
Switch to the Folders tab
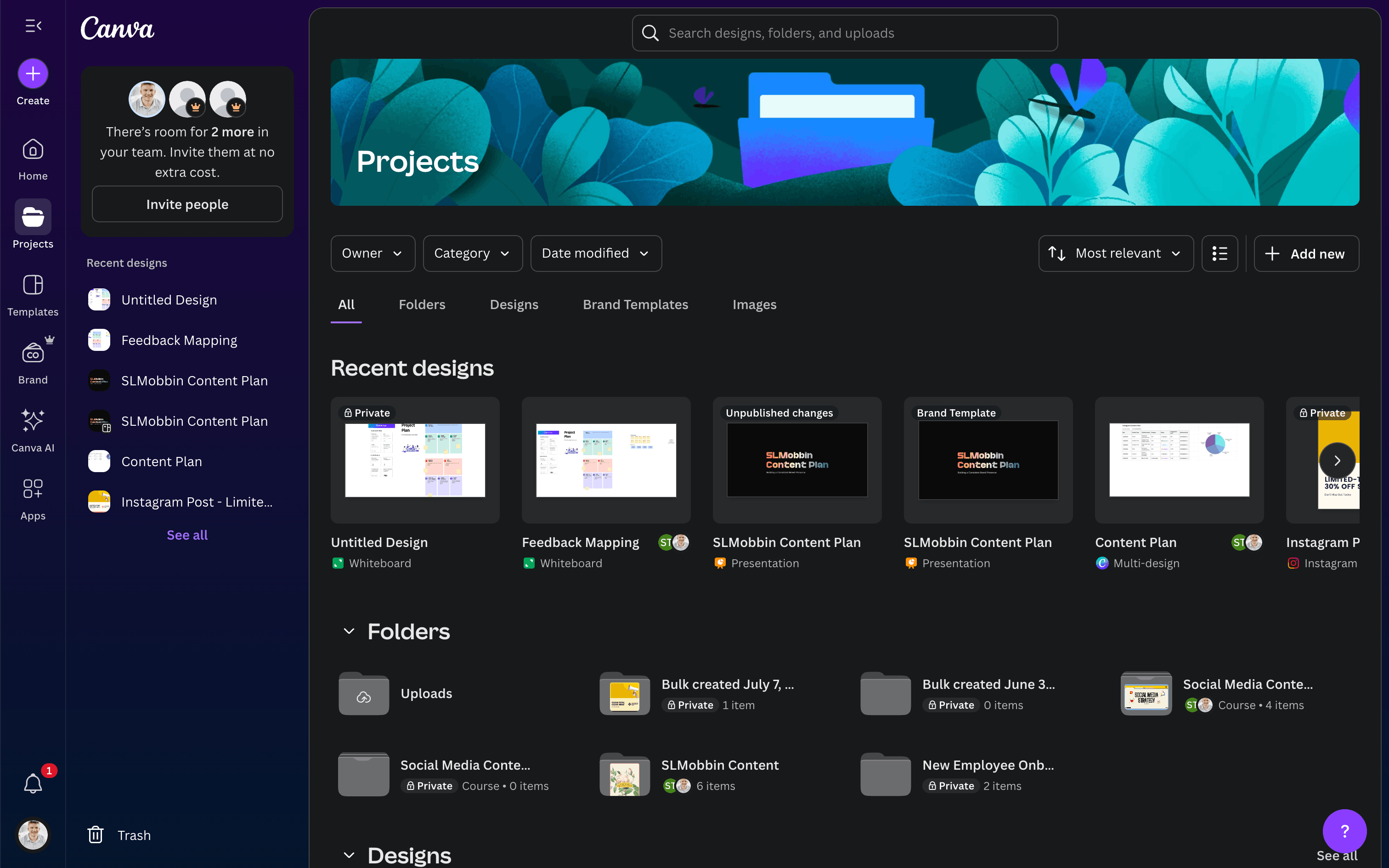422,304
